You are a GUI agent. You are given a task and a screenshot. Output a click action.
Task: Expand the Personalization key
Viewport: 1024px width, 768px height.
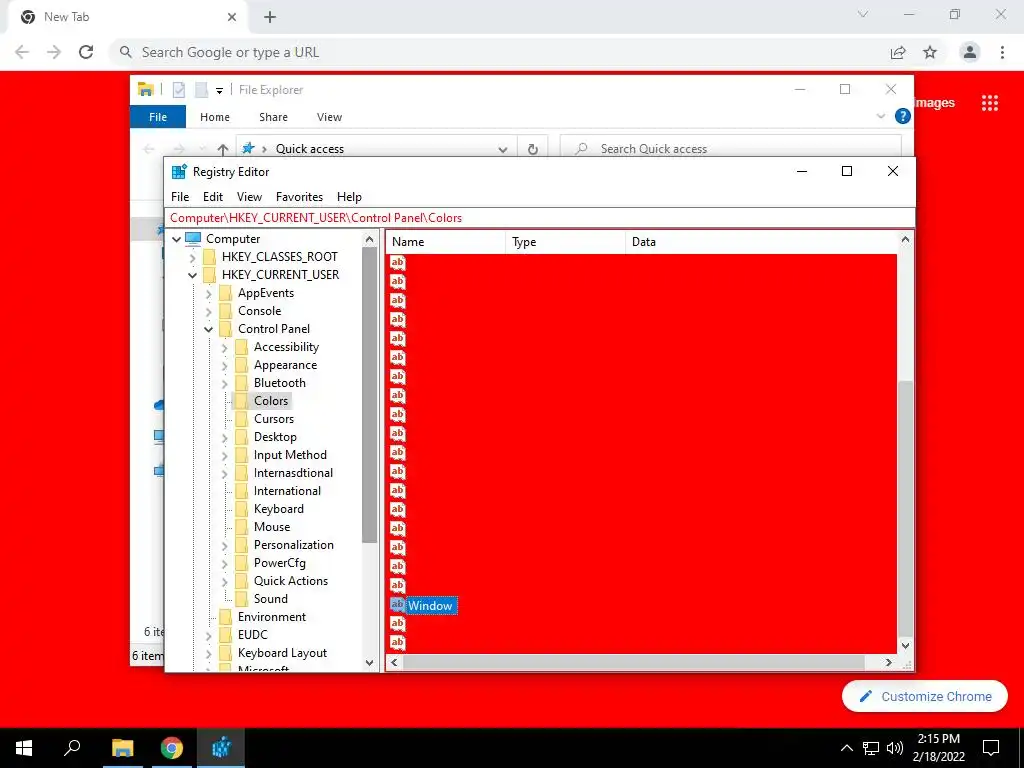(x=224, y=545)
